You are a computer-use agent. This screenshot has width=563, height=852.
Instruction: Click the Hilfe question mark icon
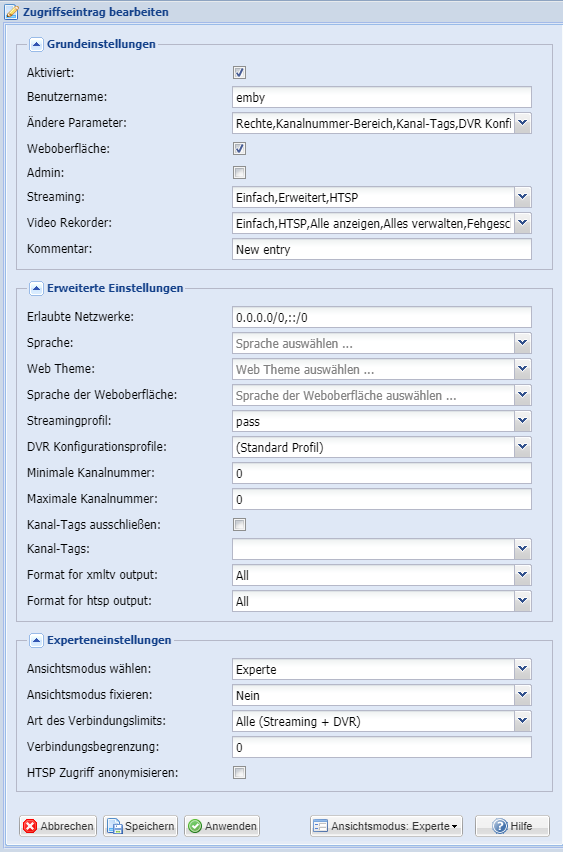coord(500,826)
